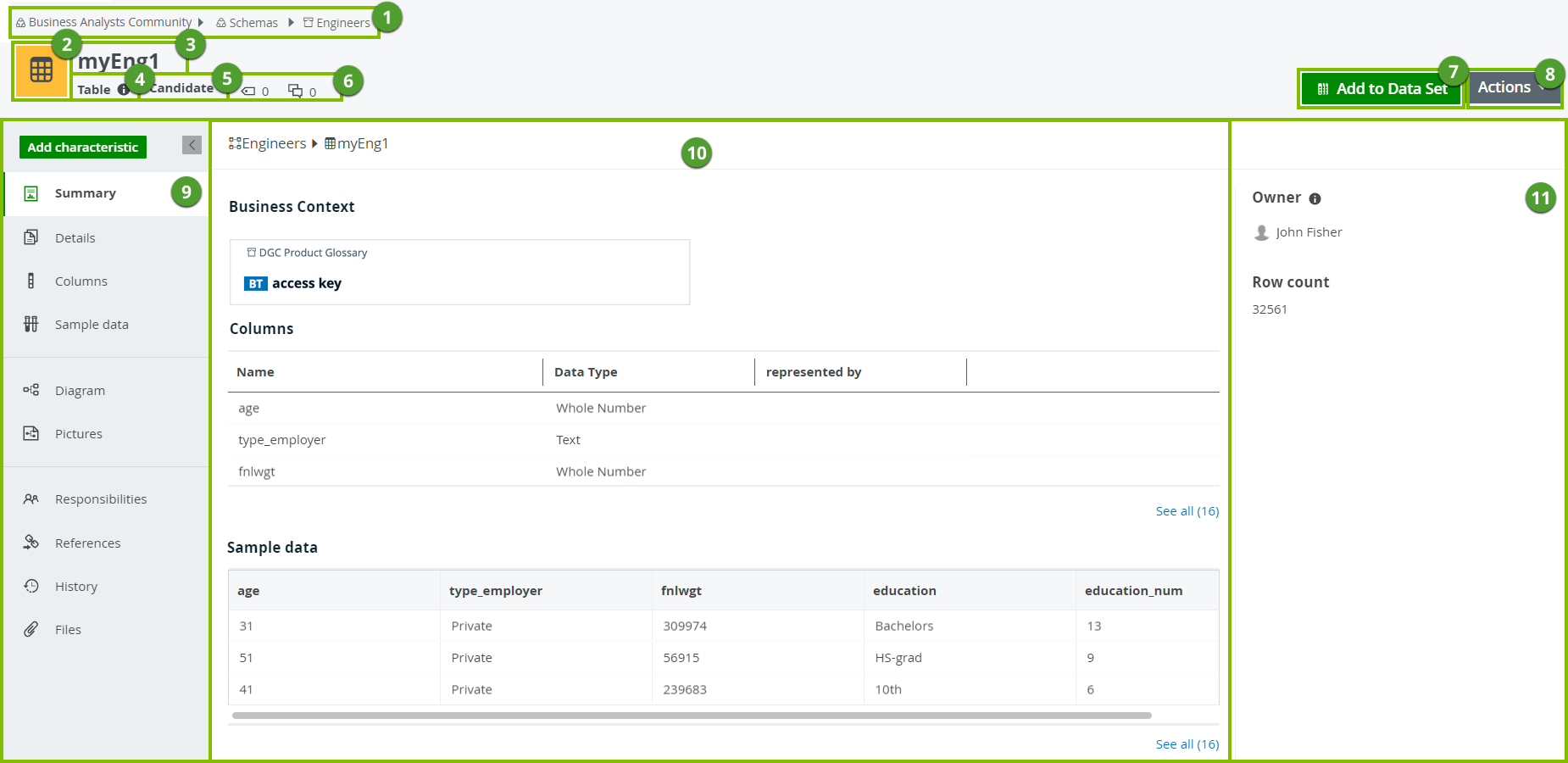This screenshot has height=763, width=1568.
Task: Open the Responsibilities section
Action: [100, 499]
